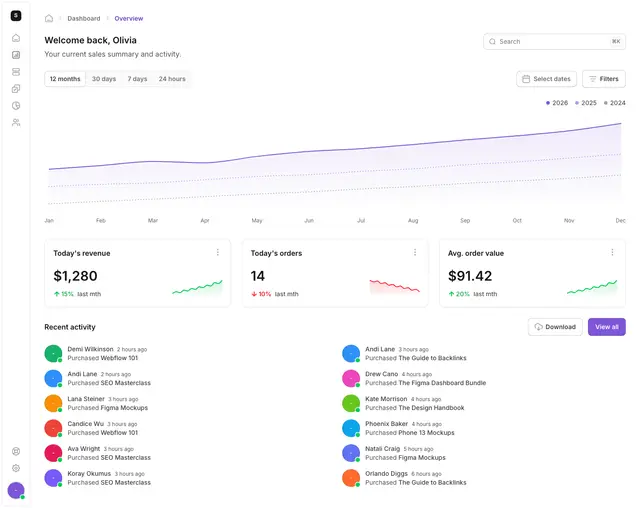Select the 12 months tab
Viewport: 640px width, 508px height.
point(65,79)
